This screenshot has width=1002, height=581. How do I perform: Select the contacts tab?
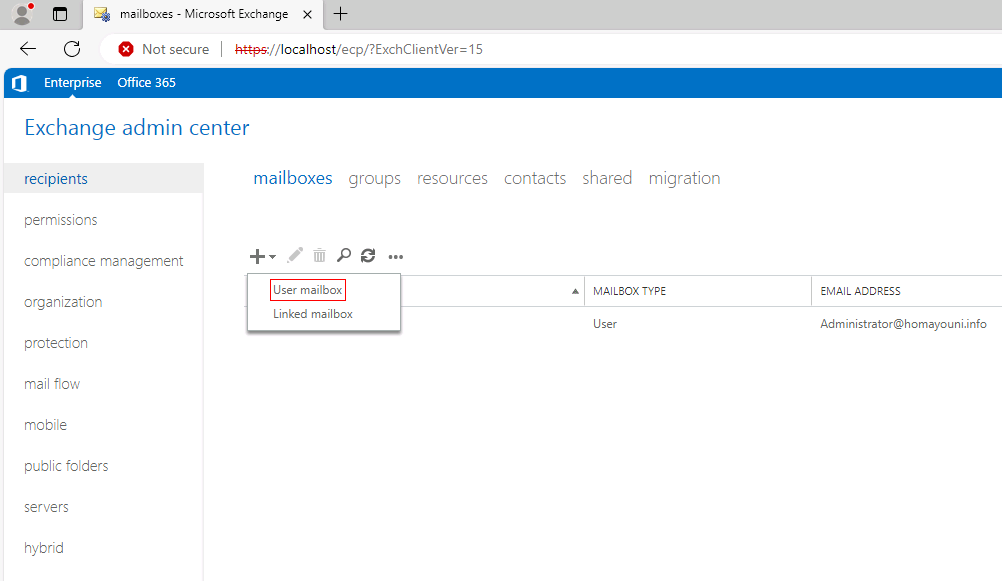(x=535, y=178)
